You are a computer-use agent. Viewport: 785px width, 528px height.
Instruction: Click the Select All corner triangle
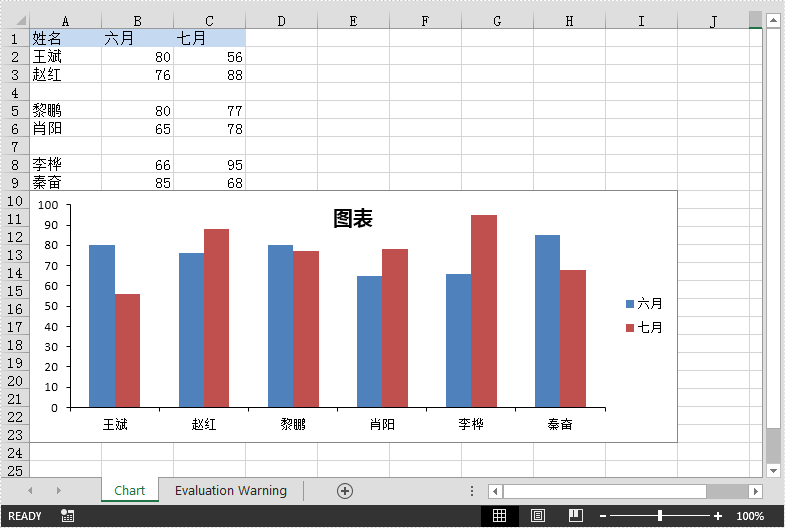[21, 21]
